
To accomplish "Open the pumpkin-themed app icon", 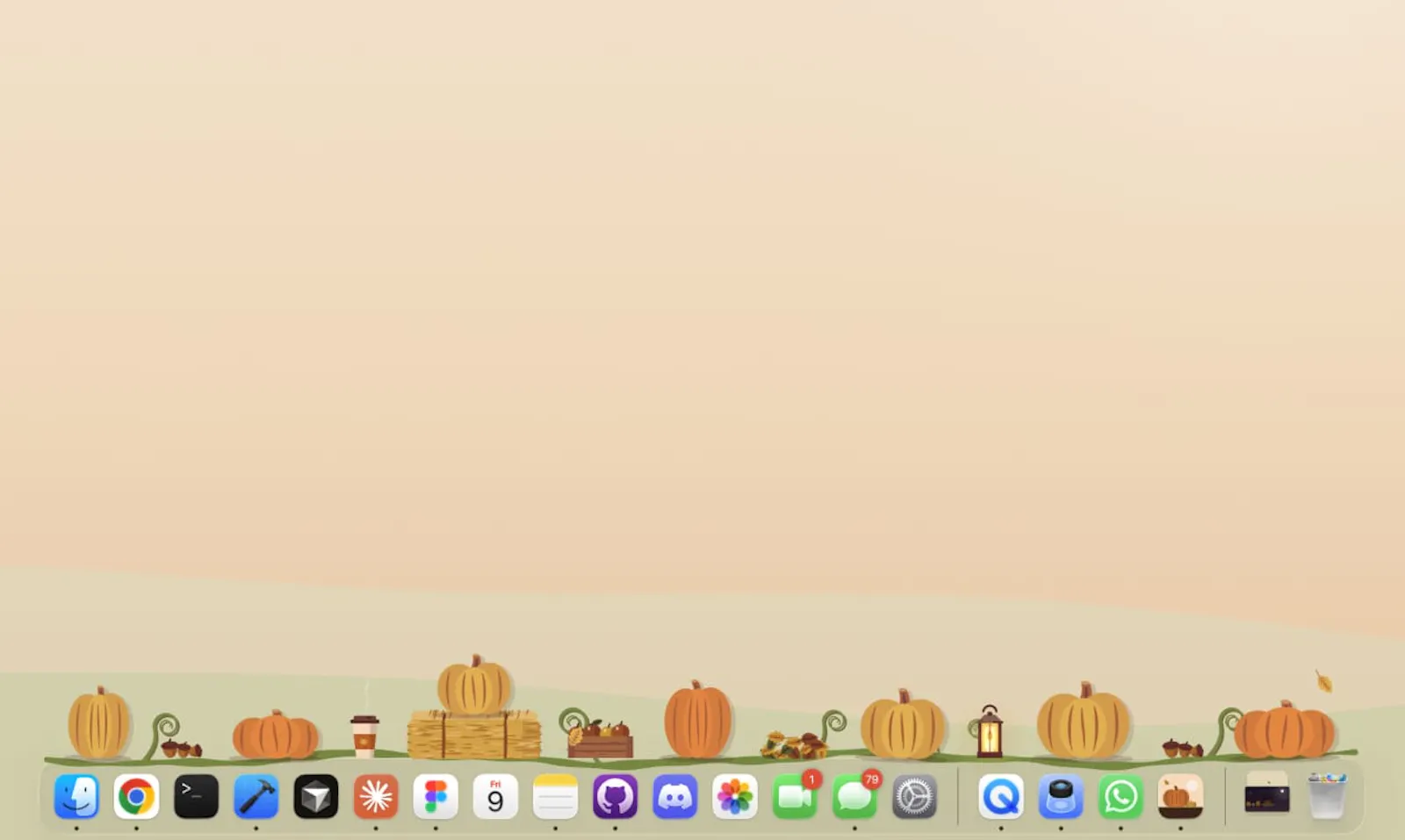I will click(1180, 797).
